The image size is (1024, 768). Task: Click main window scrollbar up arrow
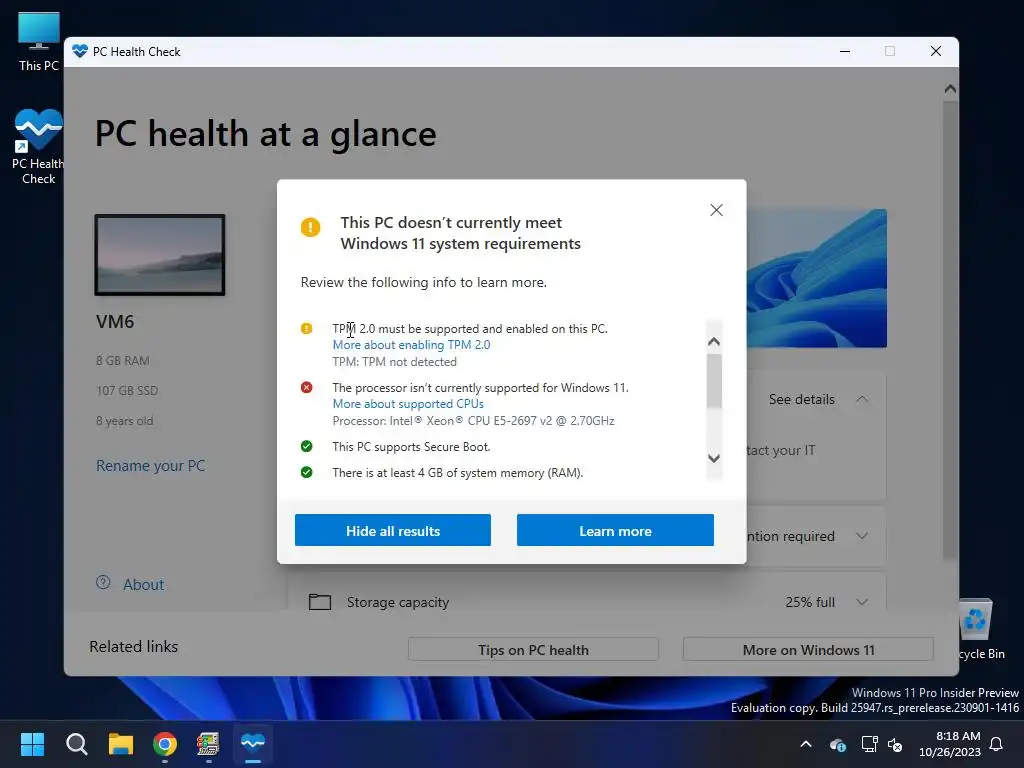coord(950,89)
